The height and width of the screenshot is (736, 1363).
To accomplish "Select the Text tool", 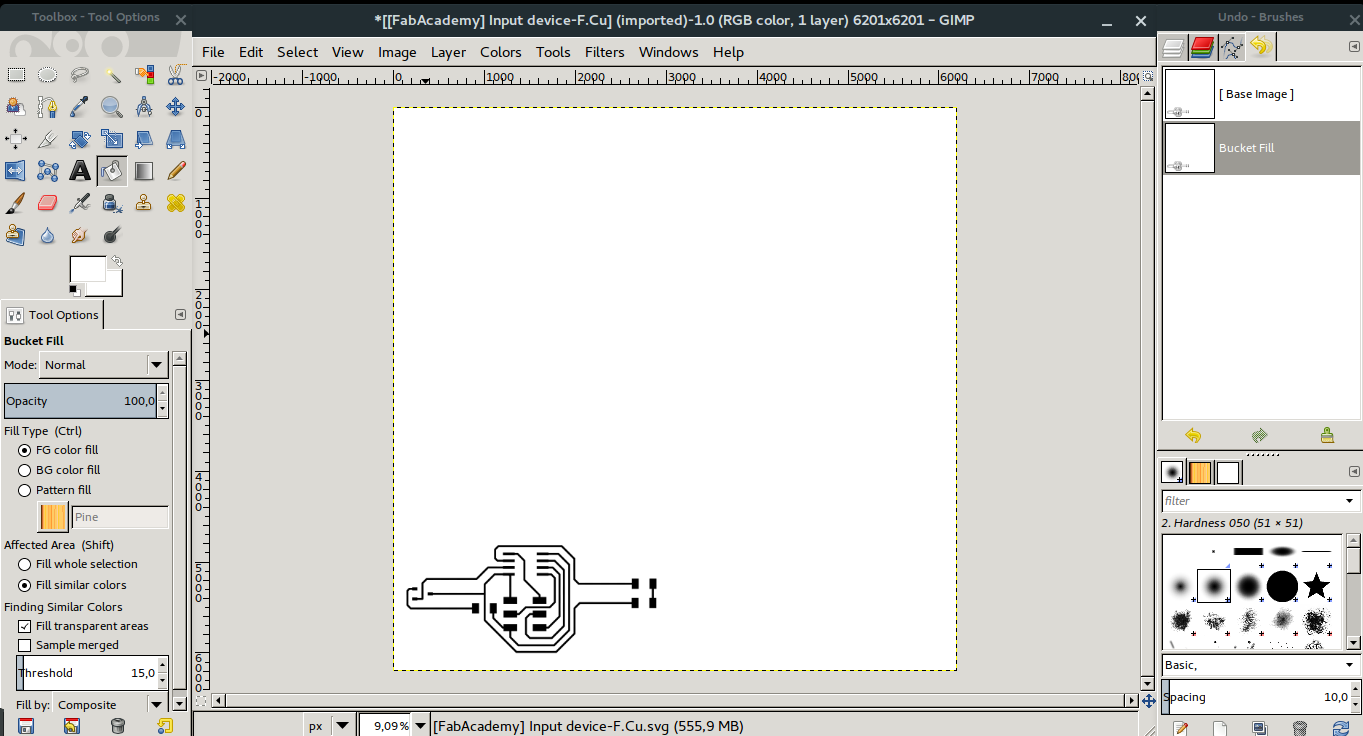I will coord(79,170).
